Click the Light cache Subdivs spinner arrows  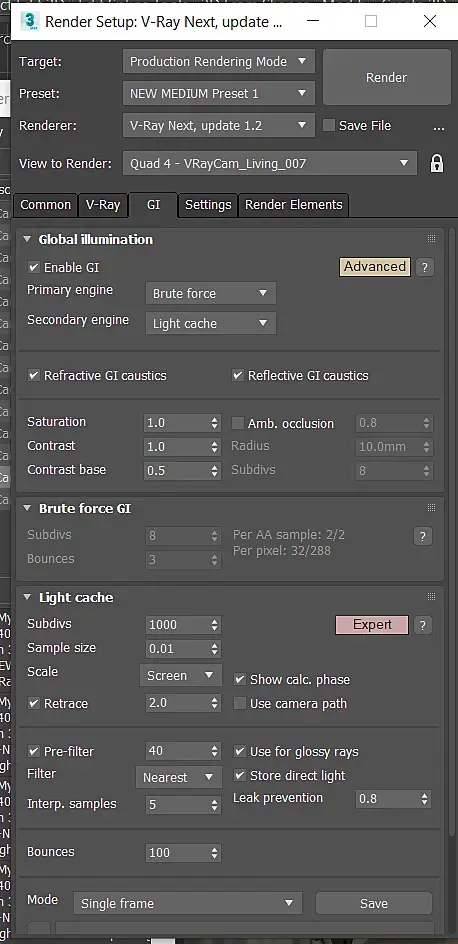coord(215,625)
